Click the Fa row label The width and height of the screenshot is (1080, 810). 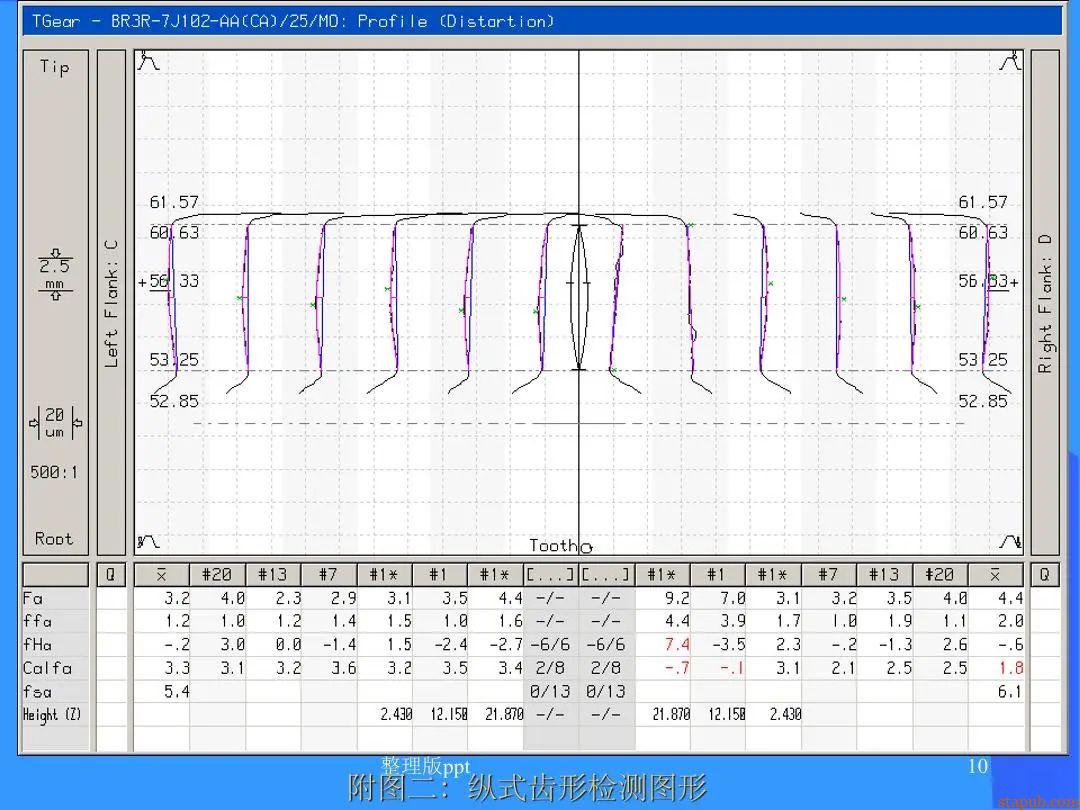click(33, 599)
